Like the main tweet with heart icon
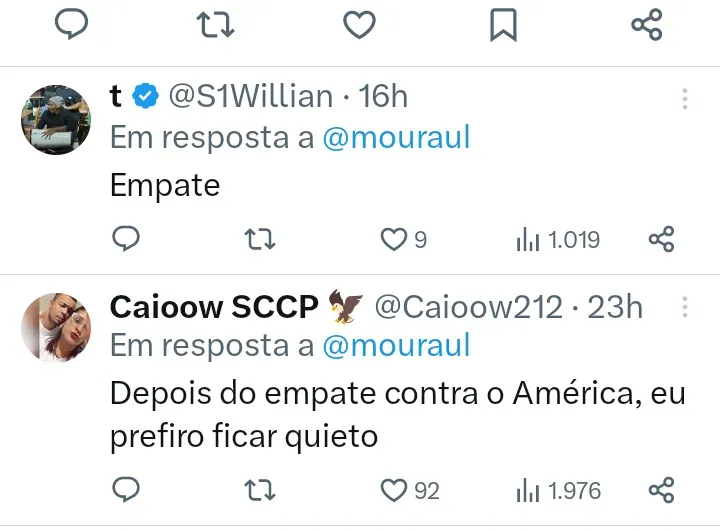The width and height of the screenshot is (720, 531). 360,25
